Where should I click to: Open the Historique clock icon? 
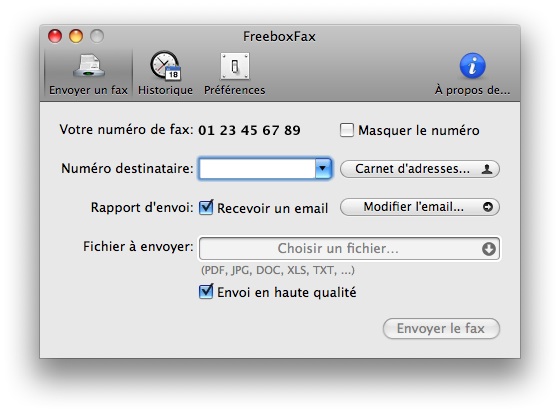[165, 66]
